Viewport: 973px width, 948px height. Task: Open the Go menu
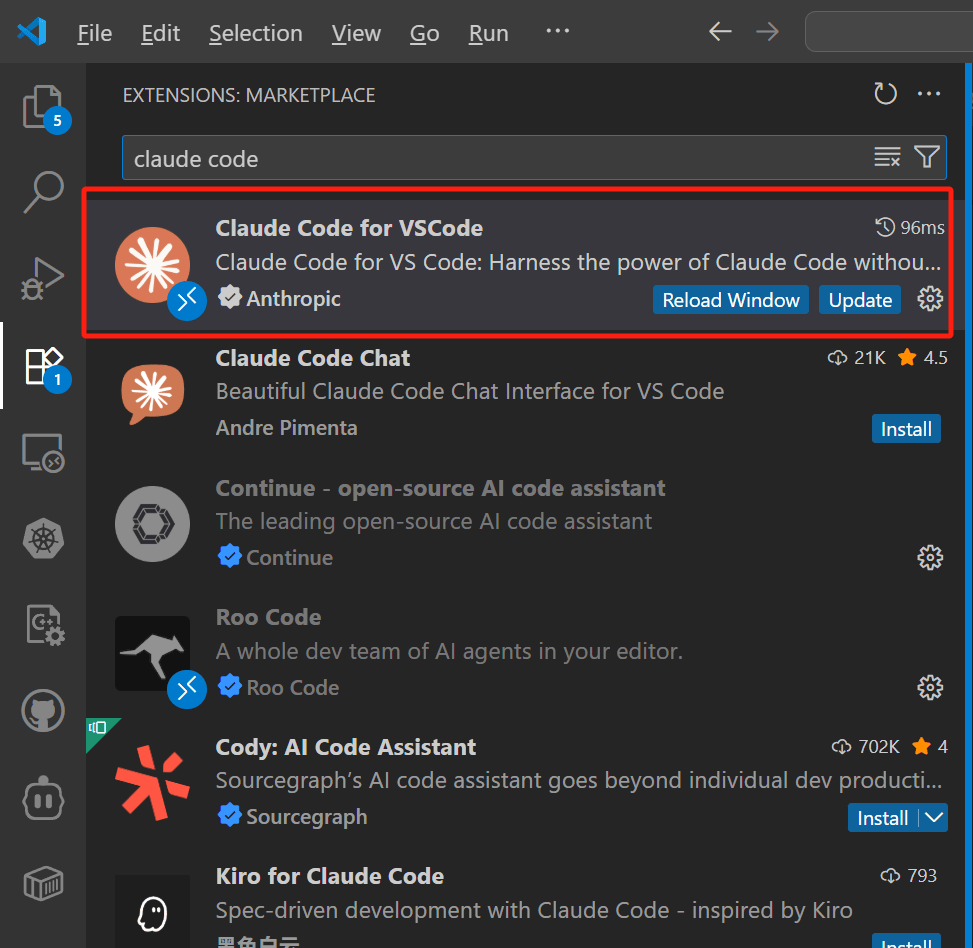pos(424,33)
